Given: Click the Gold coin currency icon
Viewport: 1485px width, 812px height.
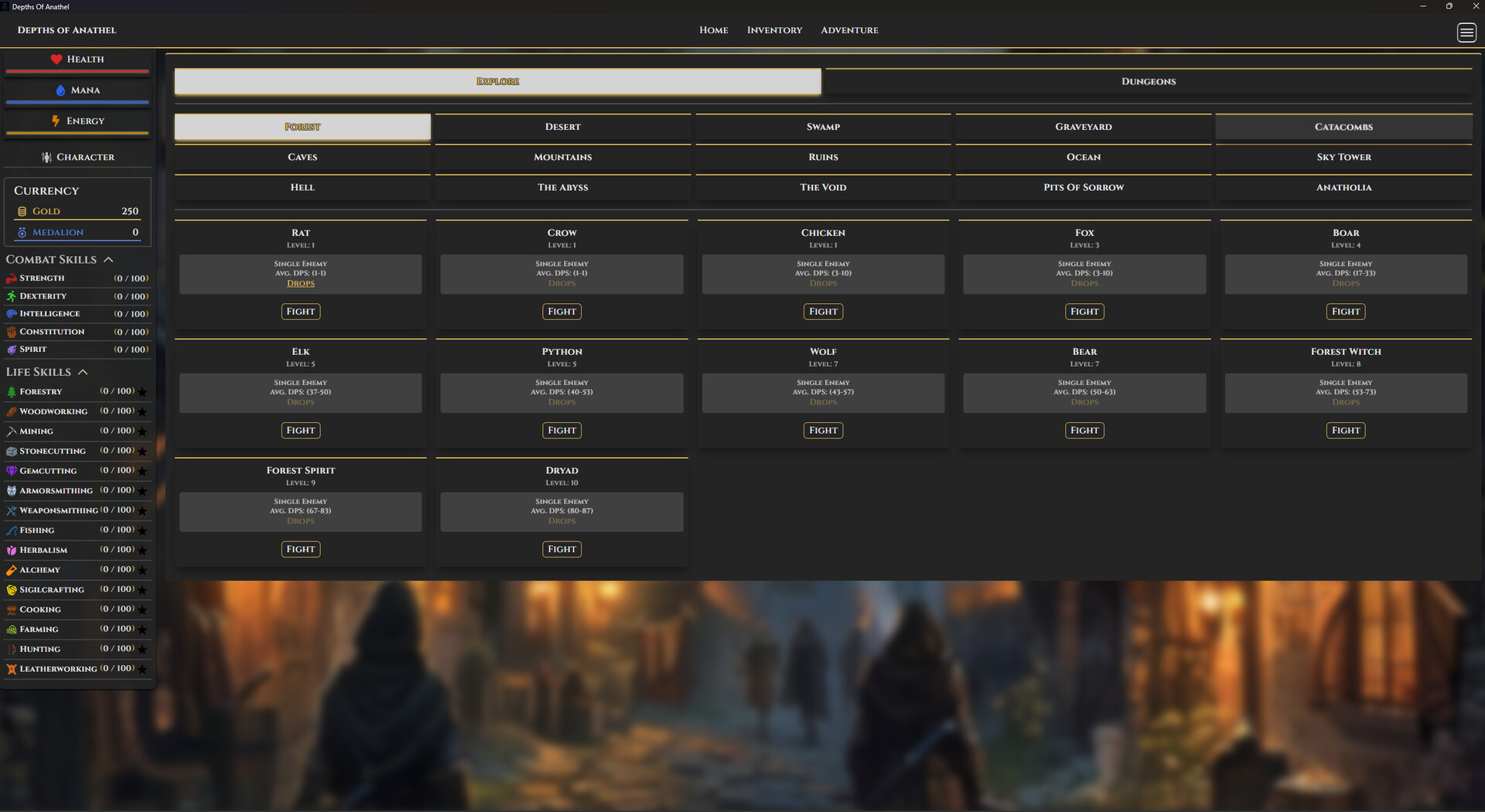Looking at the screenshot, I should 23,211.
